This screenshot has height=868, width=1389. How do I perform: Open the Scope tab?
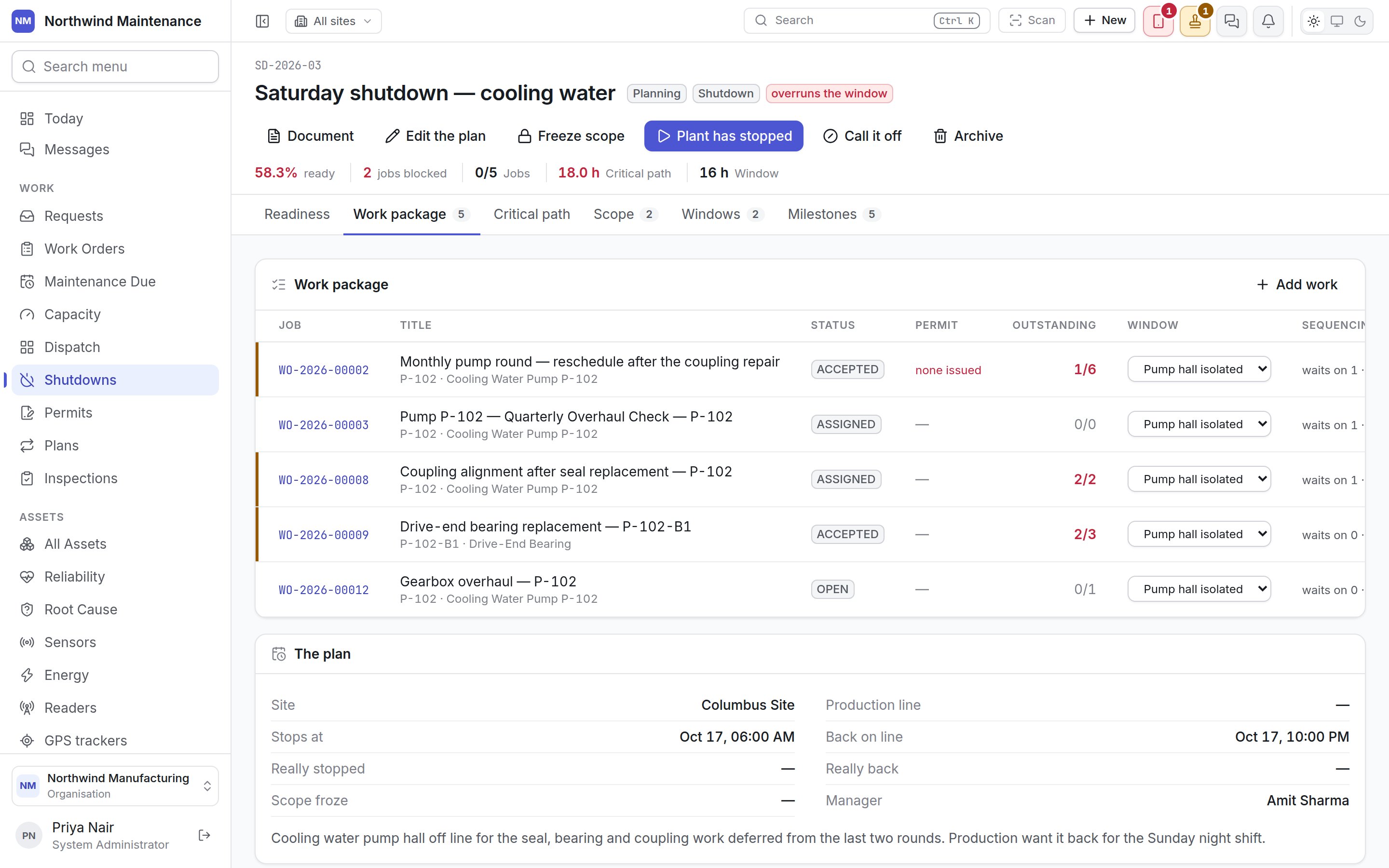click(x=626, y=214)
